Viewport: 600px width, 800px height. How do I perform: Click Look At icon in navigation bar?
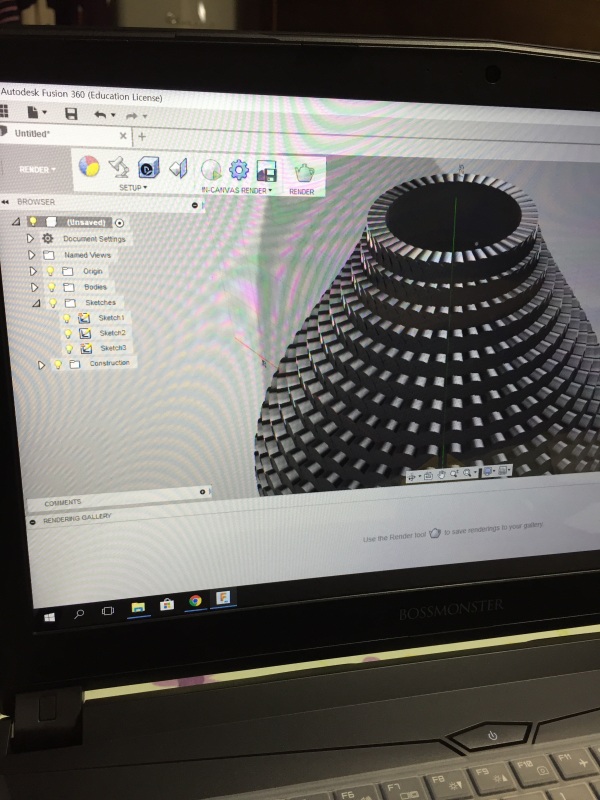tap(428, 476)
